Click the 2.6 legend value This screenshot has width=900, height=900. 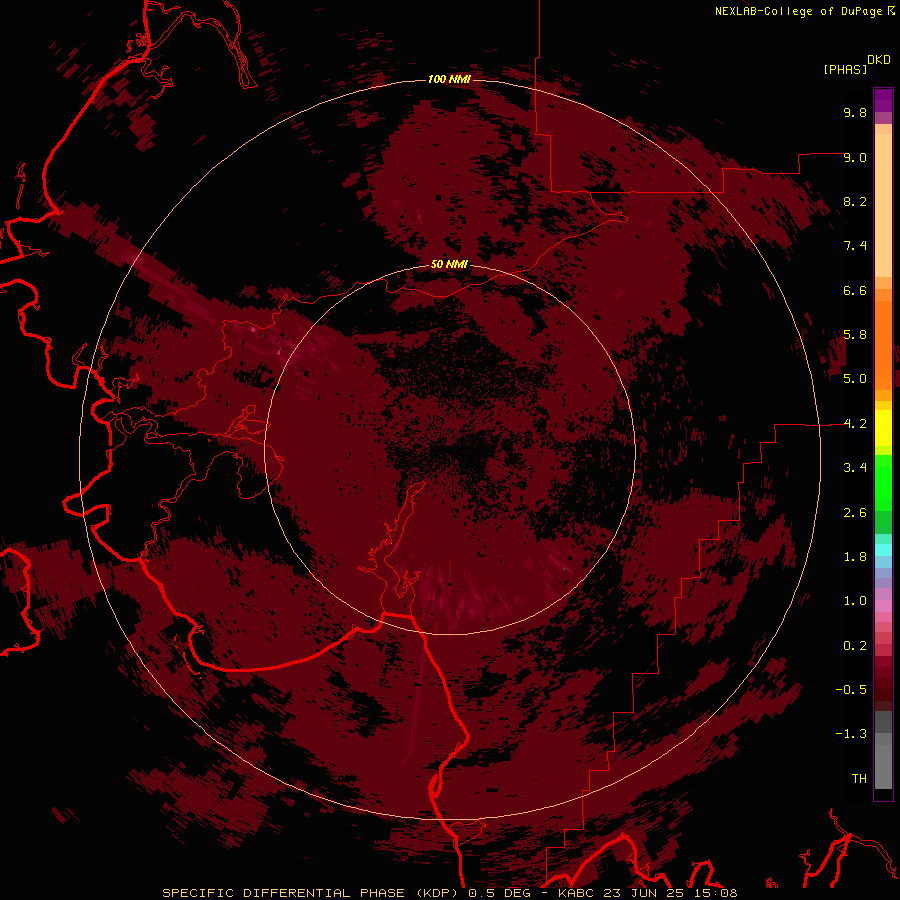point(855,513)
